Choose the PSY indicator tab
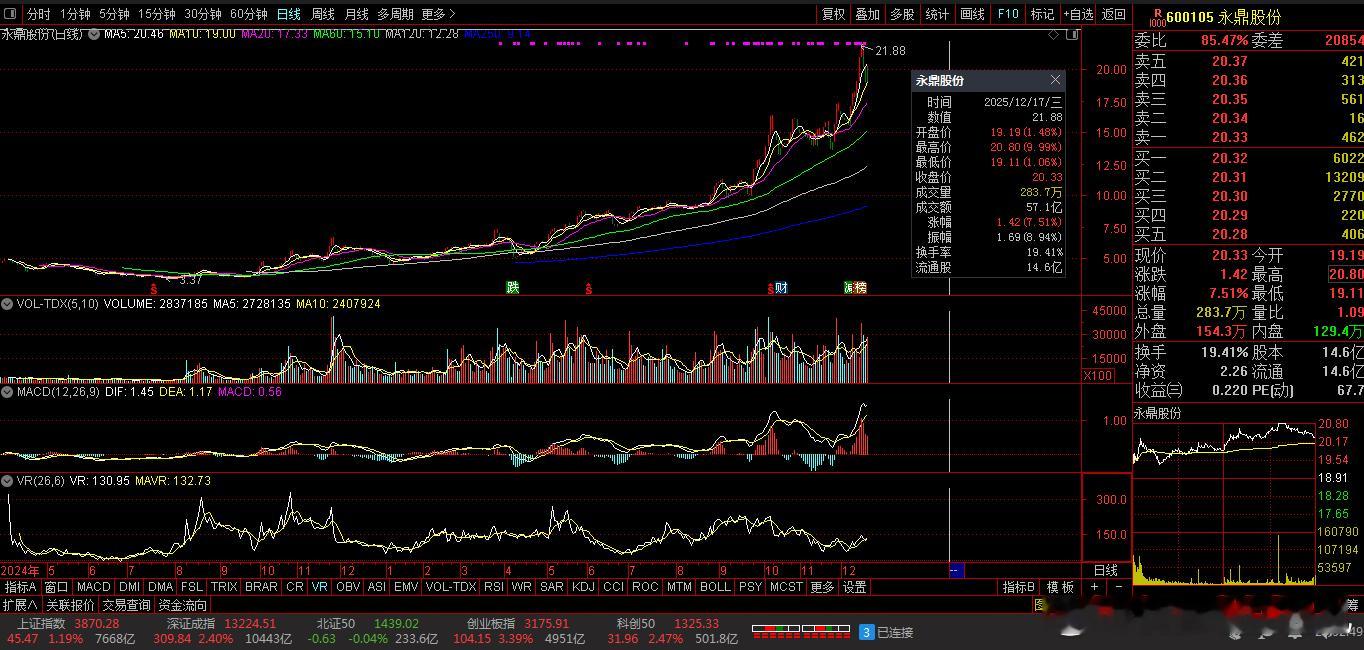 pos(750,587)
